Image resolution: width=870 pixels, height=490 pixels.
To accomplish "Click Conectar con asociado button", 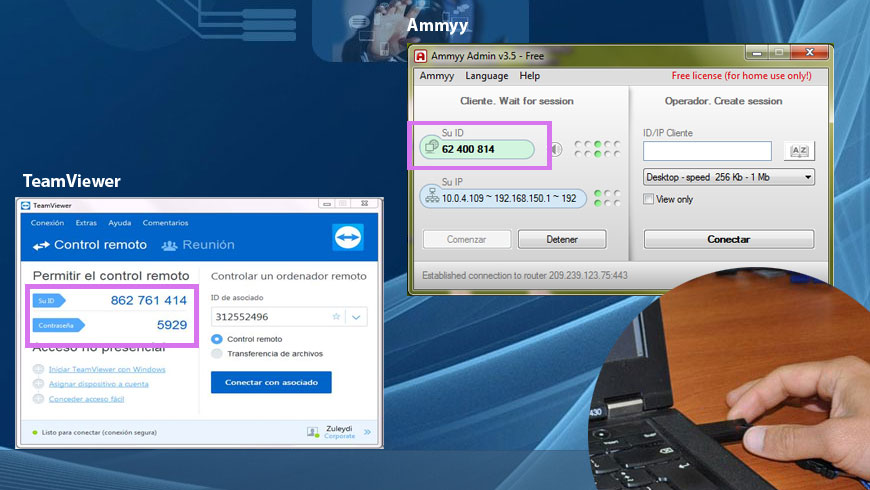I will [271, 382].
